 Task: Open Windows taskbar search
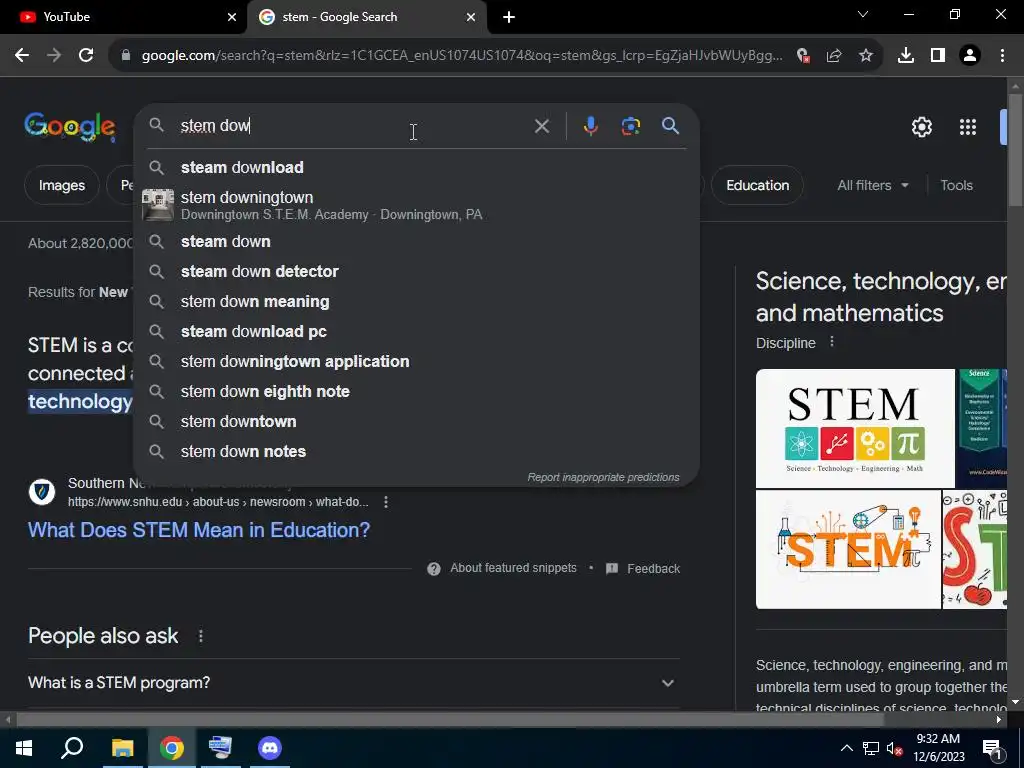[72, 748]
